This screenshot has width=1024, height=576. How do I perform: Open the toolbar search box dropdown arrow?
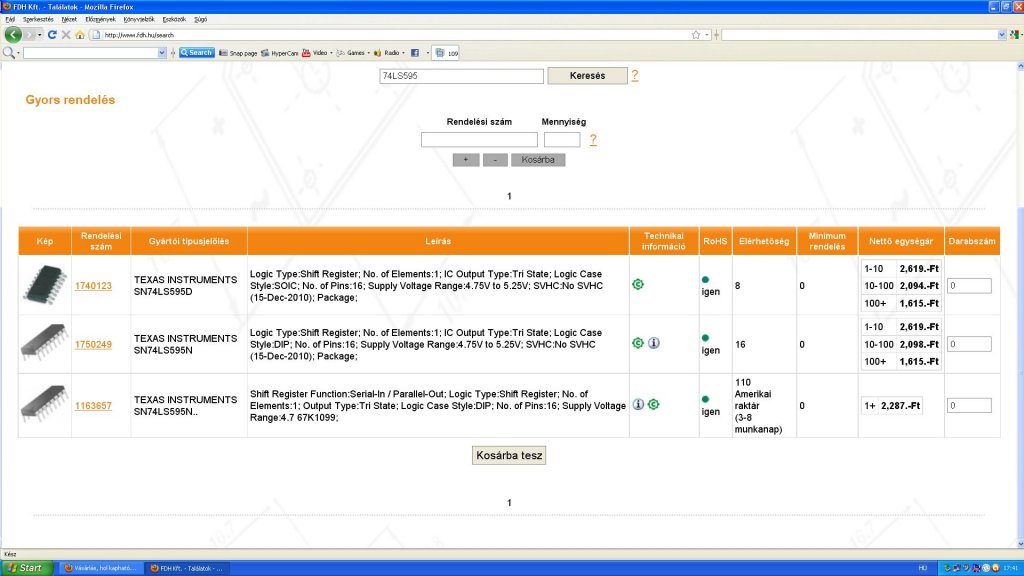pos(162,53)
